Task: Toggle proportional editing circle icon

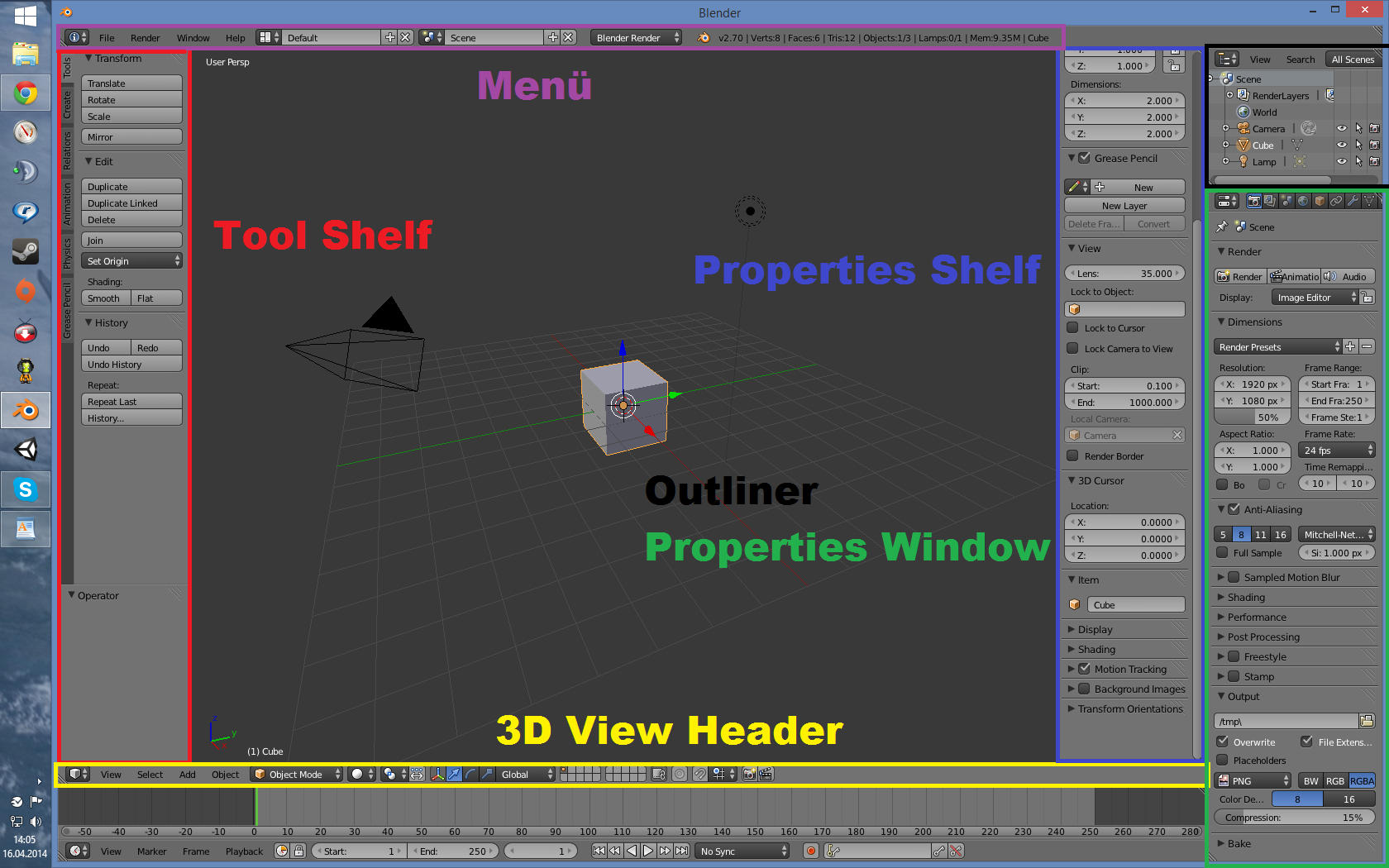Action: pos(680,775)
